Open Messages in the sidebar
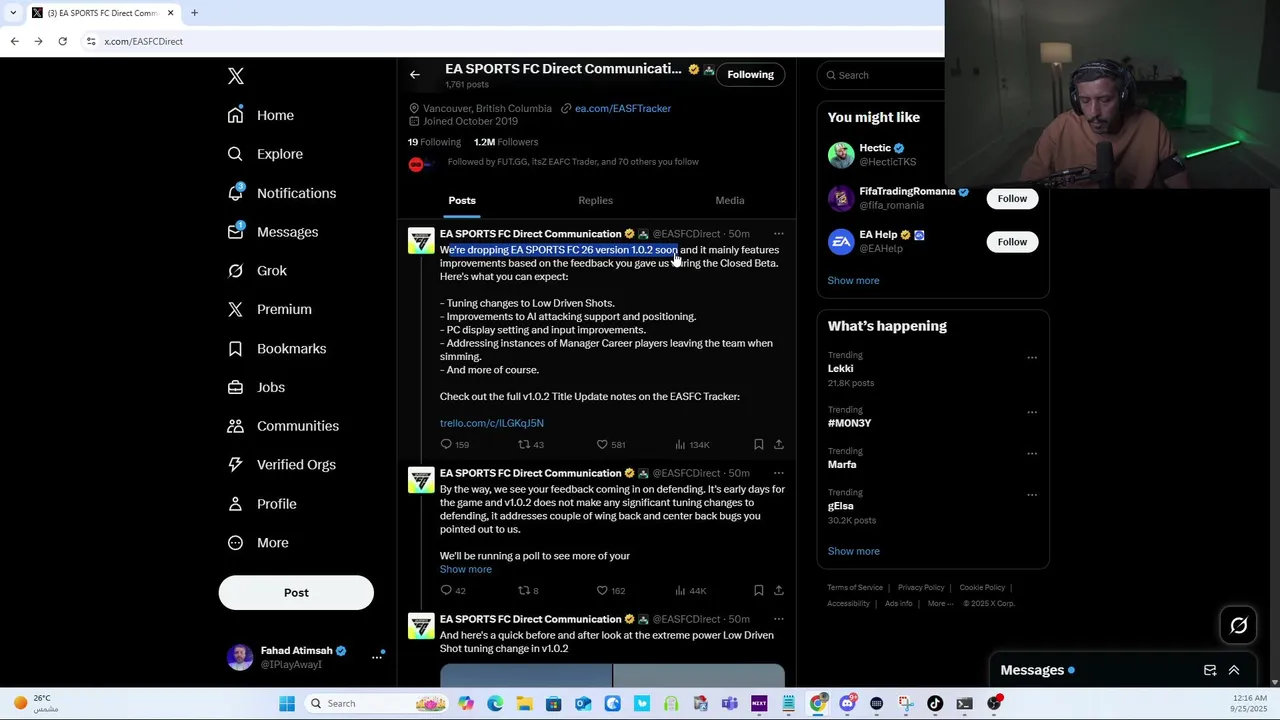The width and height of the screenshot is (1280, 720). click(x=272, y=232)
